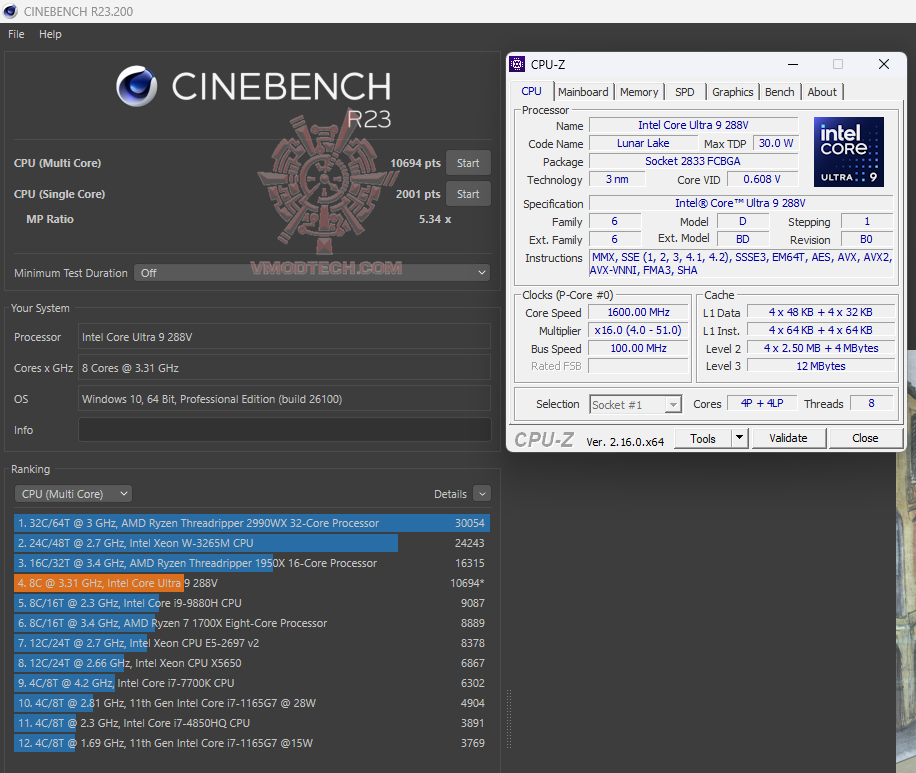Screen dimensions: 916x773
Task: Expand the Details control in the Ranking section
Action: [x=481, y=493]
